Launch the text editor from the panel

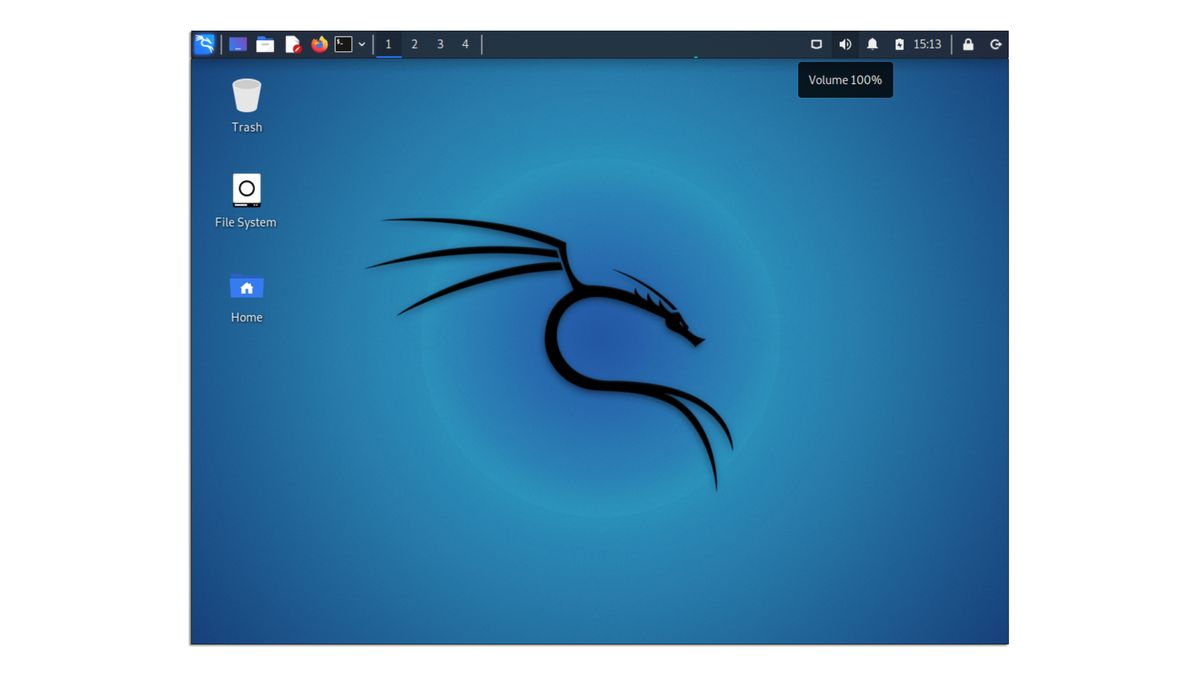coord(292,43)
